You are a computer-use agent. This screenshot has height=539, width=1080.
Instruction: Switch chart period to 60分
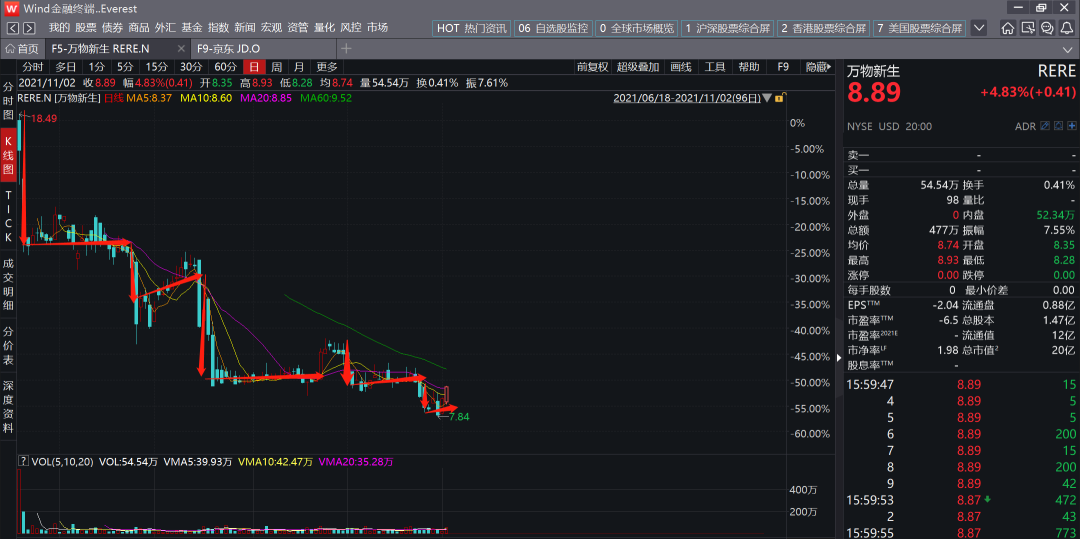point(226,67)
